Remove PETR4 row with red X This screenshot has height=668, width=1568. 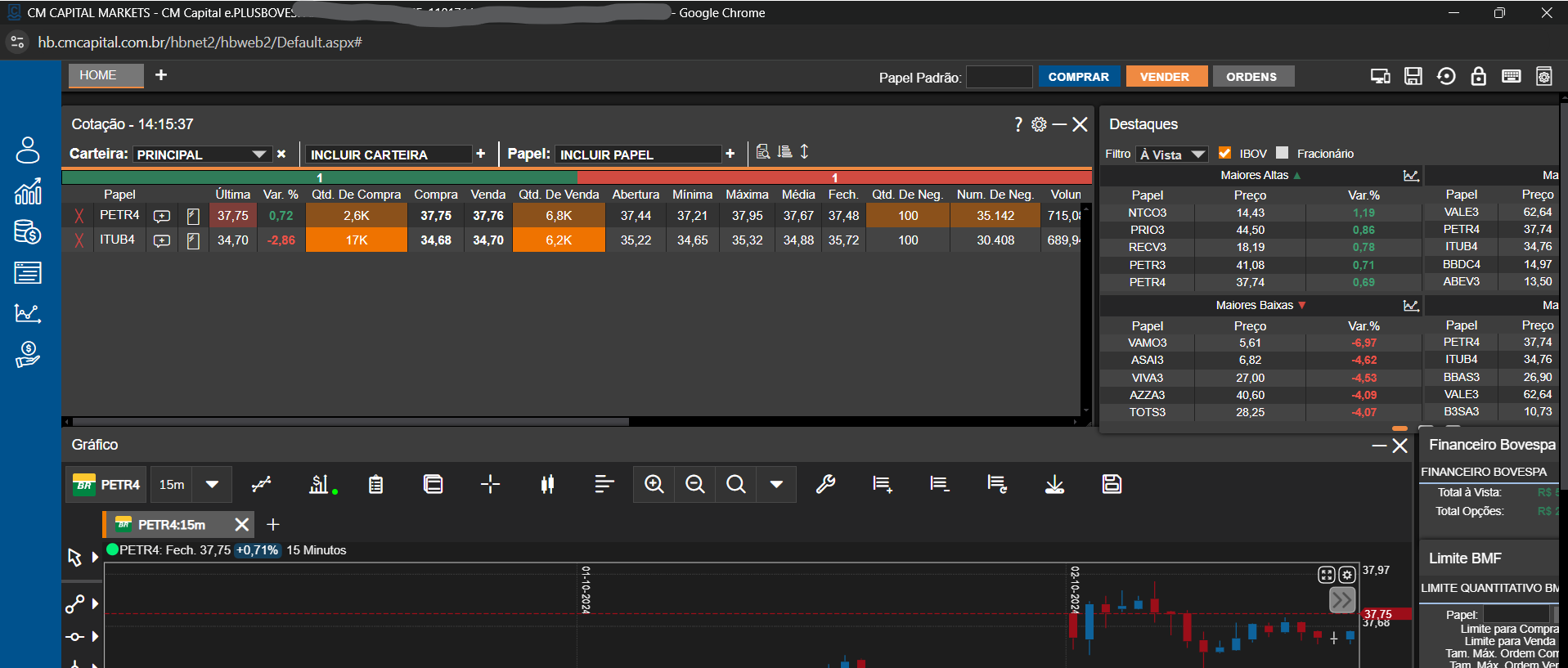[79, 216]
